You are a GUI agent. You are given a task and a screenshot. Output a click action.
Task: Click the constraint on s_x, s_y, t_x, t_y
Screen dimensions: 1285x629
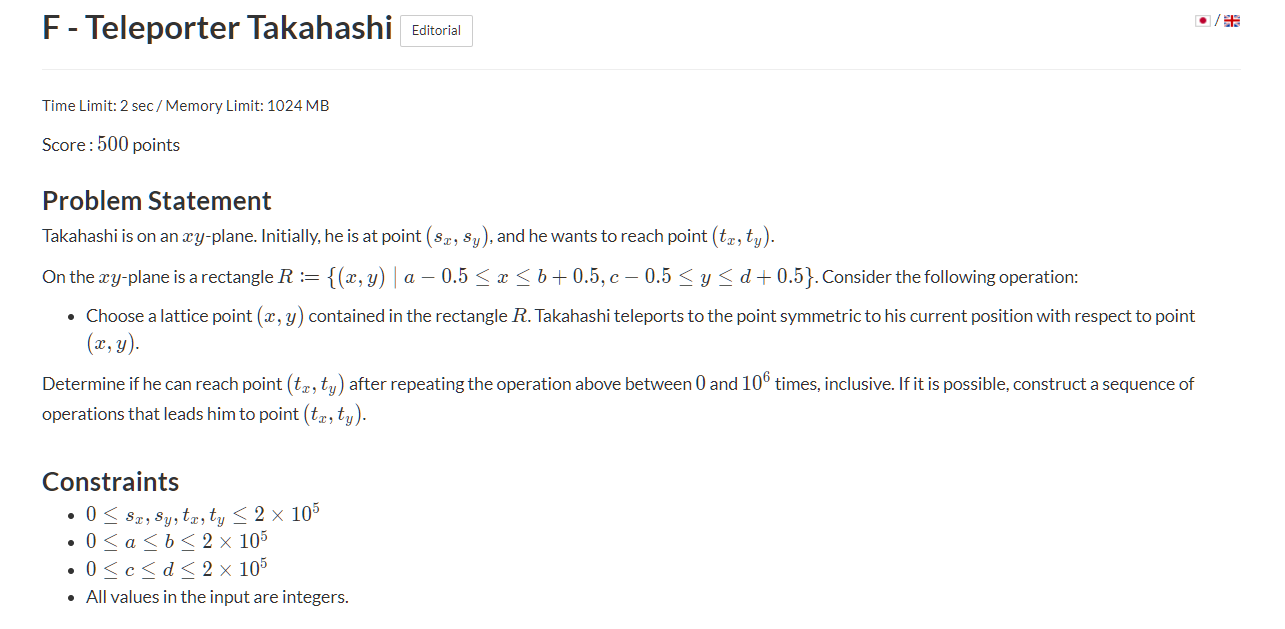pyautogui.click(x=202, y=515)
